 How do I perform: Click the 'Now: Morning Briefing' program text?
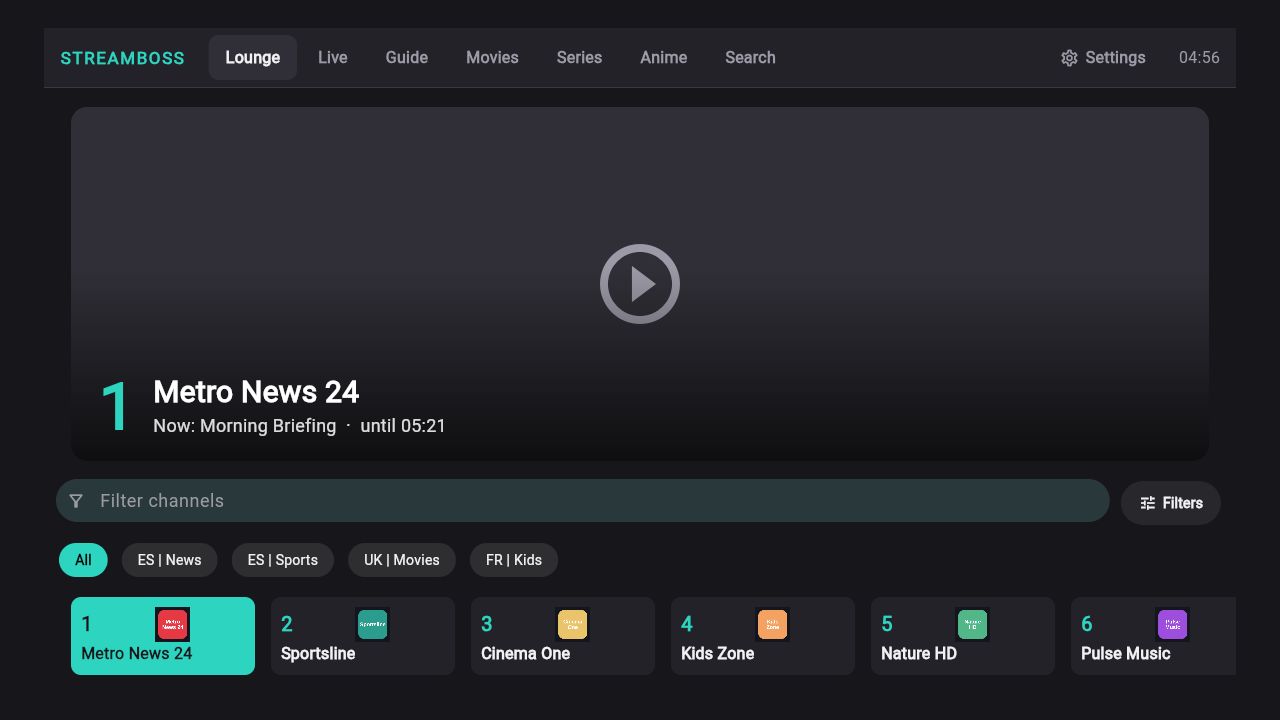point(245,426)
